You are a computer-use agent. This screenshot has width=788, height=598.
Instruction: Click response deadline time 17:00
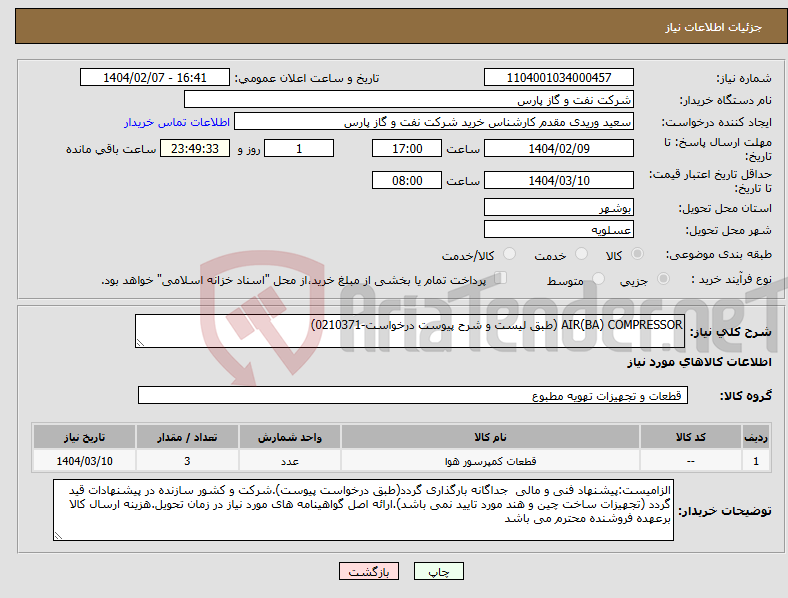[407, 148]
